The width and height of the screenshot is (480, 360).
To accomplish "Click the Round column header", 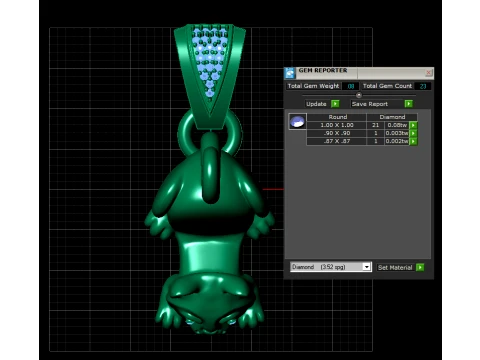I will tap(337, 117).
